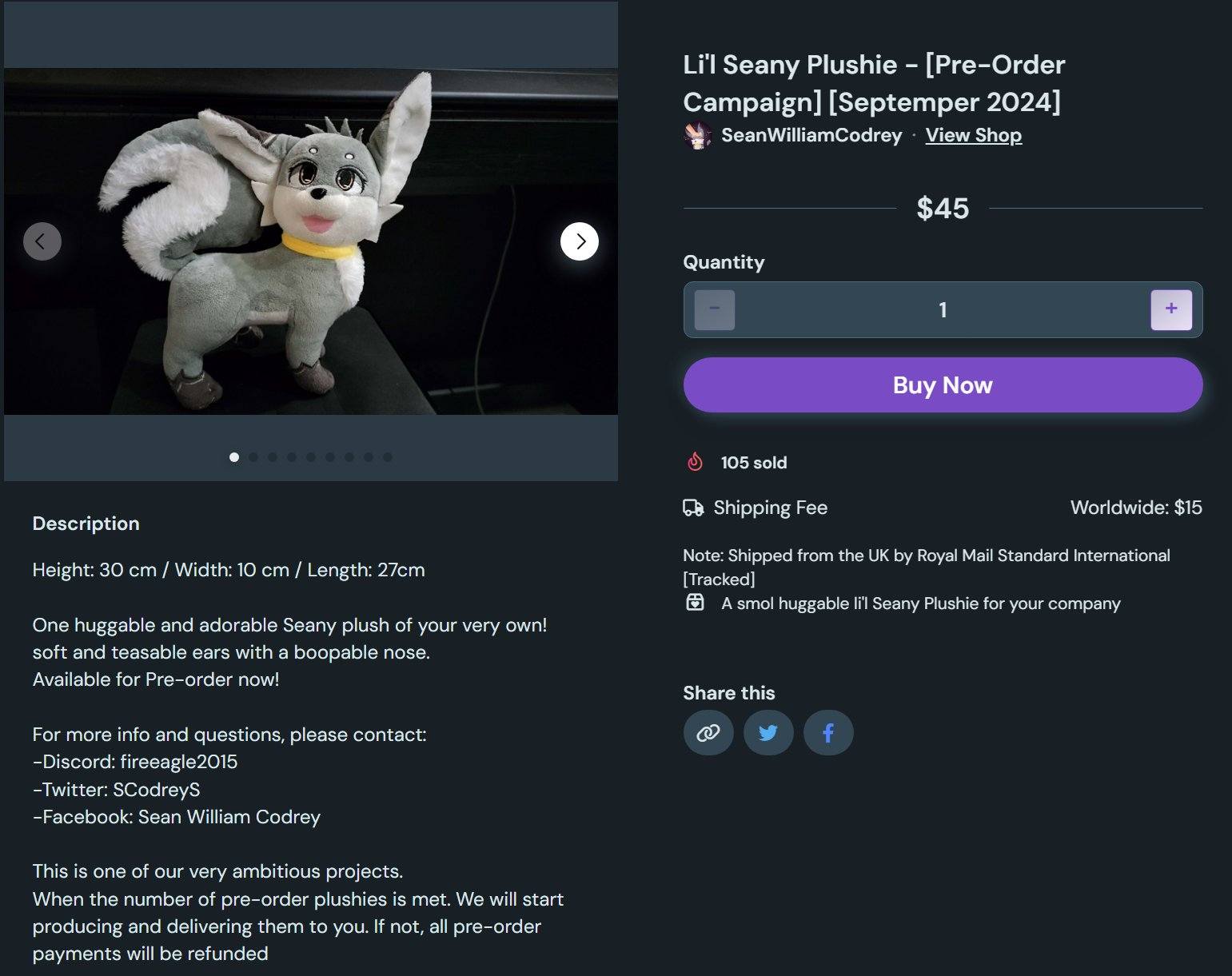Click the SeanWilliamCodrey seller avatar

(x=698, y=136)
